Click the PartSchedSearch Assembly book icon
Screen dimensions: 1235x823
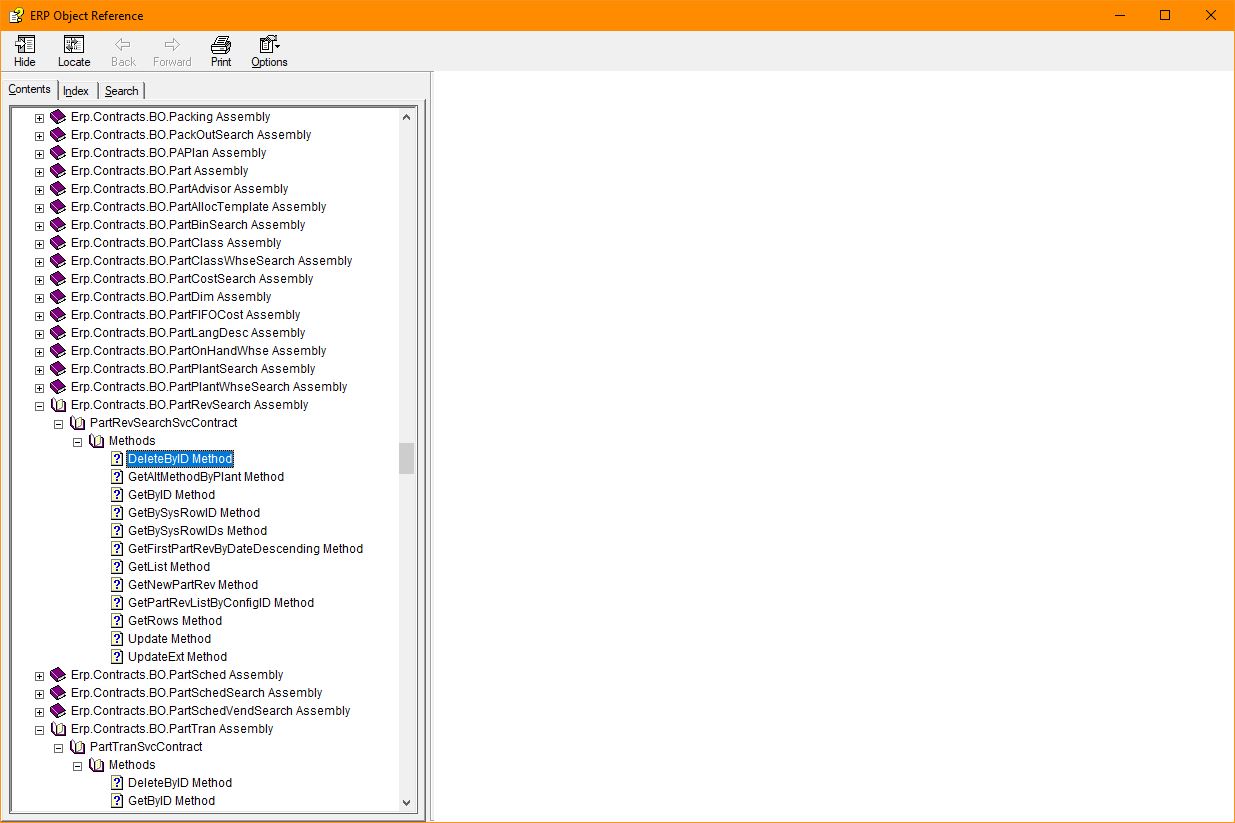58,693
